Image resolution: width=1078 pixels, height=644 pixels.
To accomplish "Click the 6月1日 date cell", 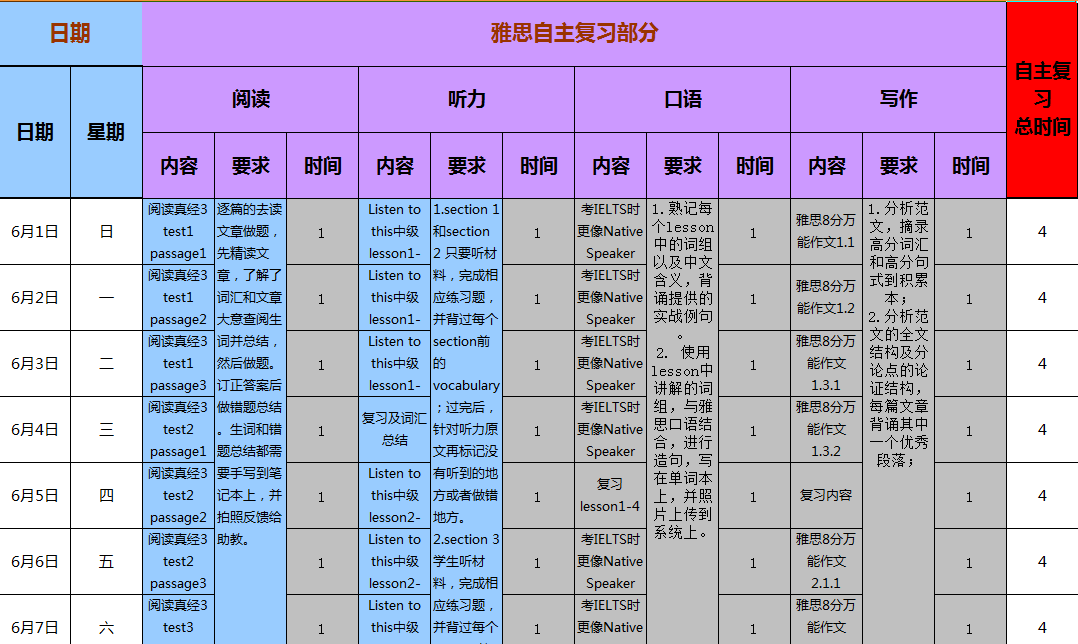I will tap(35, 232).
